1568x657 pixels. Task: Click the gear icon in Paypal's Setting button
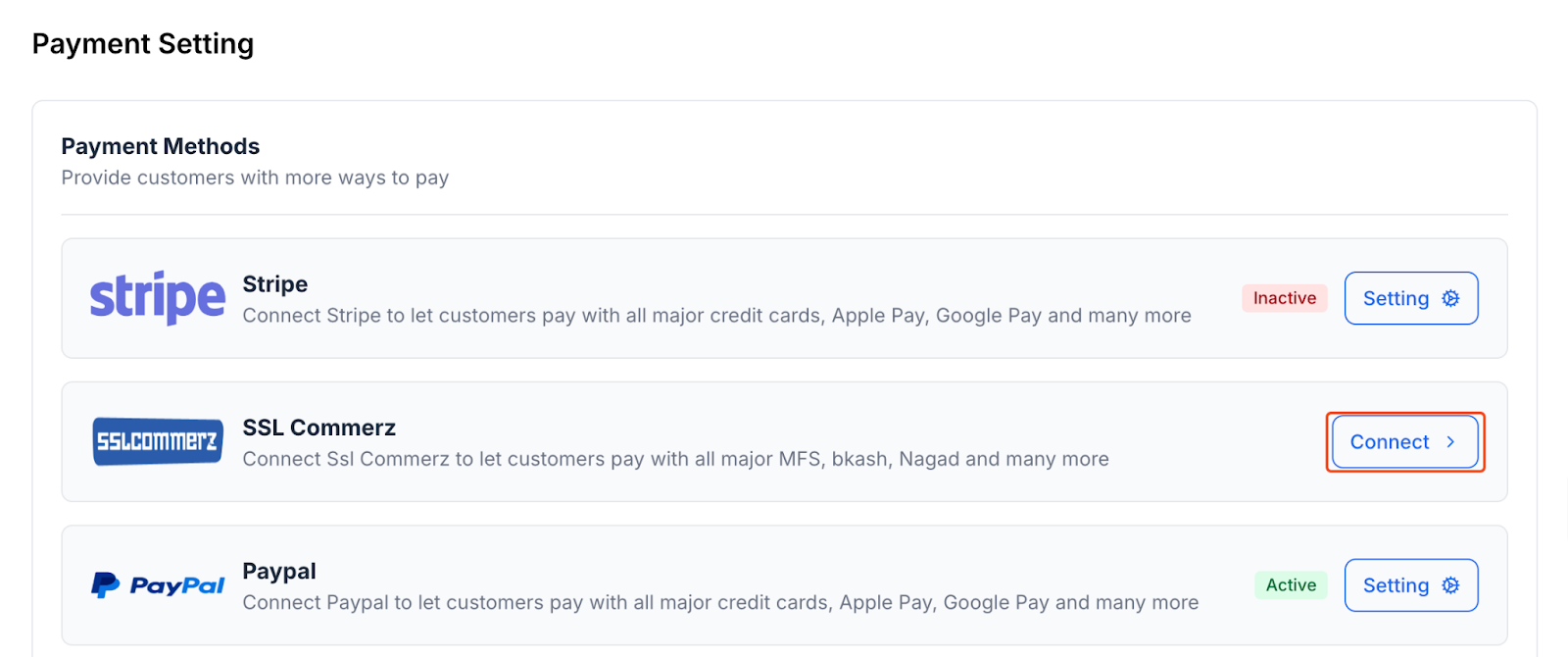point(1448,584)
